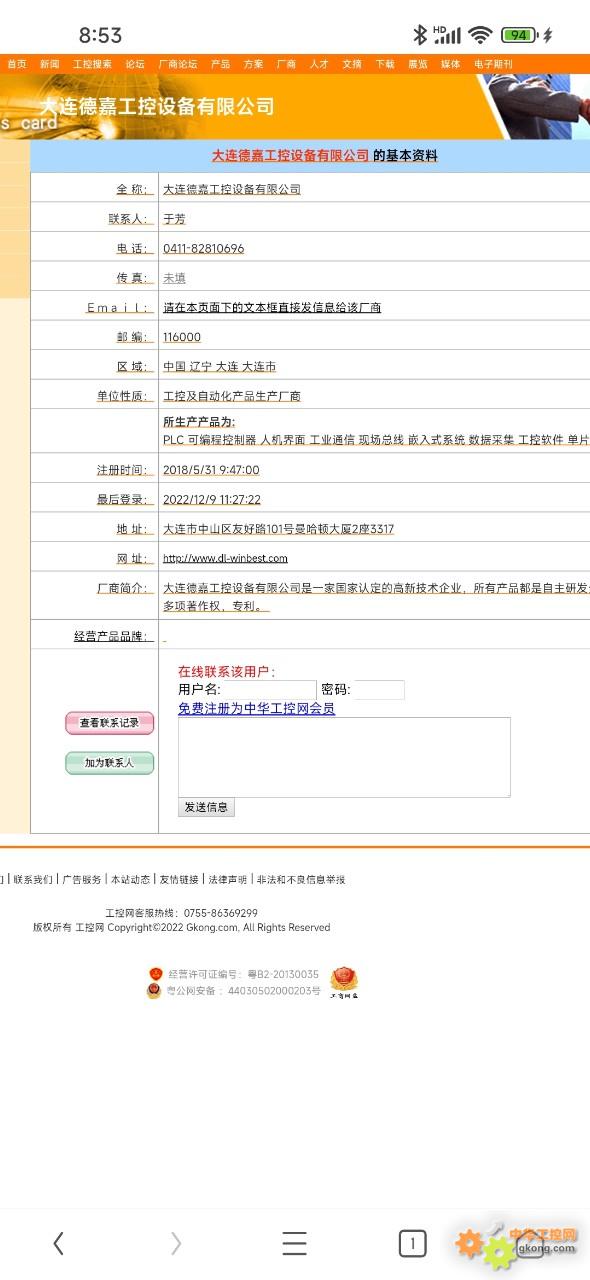Click the 粤公网安备 badge icon
The image size is (590, 1280).
pos(154,991)
